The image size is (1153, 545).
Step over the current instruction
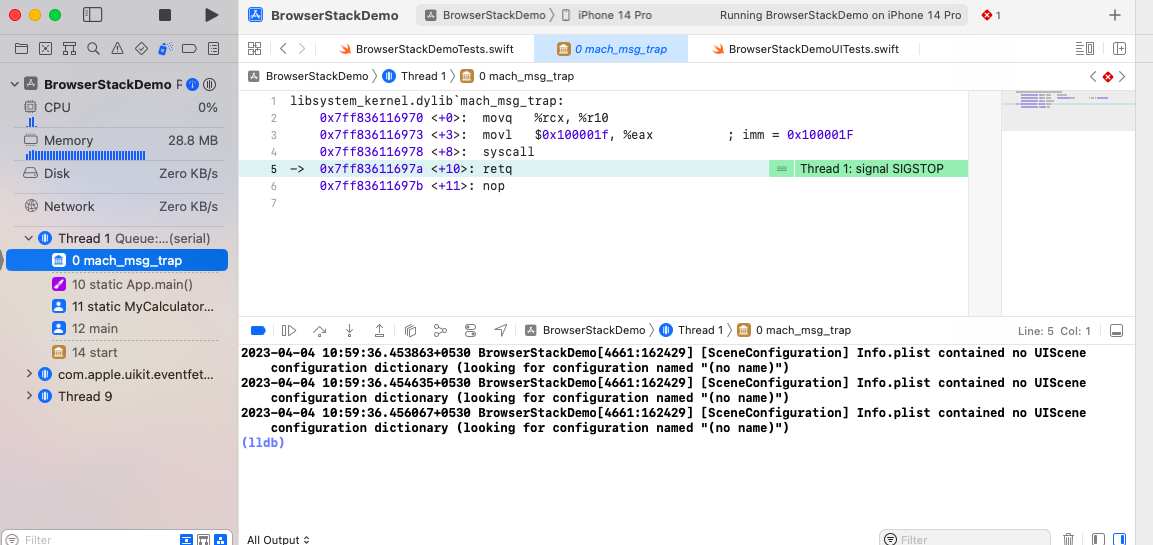click(319, 330)
